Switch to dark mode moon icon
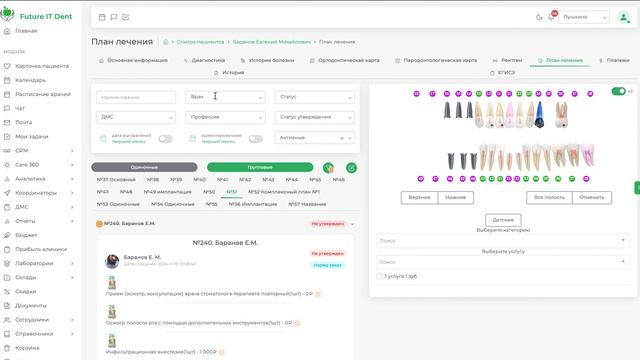The height and width of the screenshot is (360, 640). click(539, 17)
